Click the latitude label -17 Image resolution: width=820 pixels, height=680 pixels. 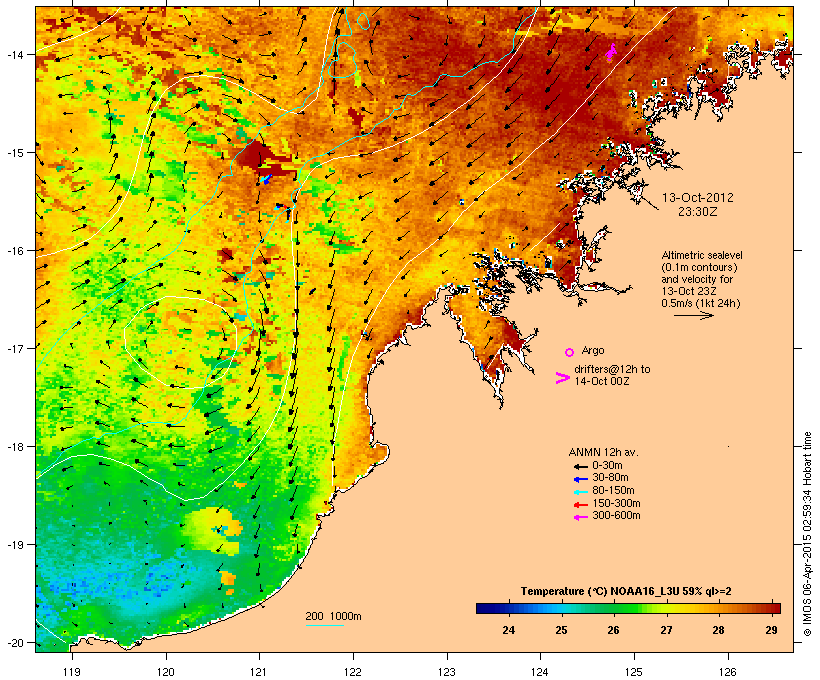click(14, 348)
